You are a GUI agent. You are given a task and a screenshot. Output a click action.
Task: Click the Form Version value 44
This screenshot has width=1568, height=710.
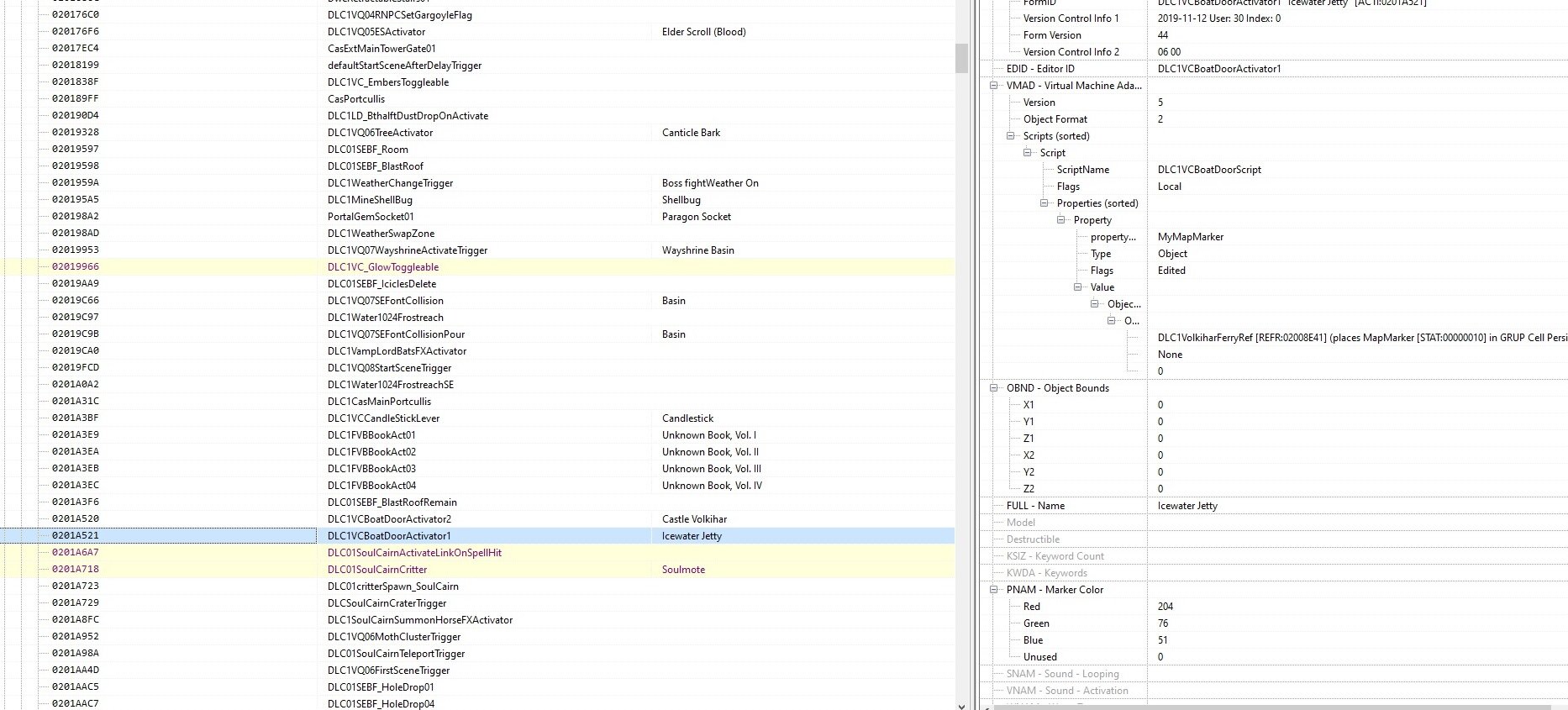pyautogui.click(x=1163, y=35)
